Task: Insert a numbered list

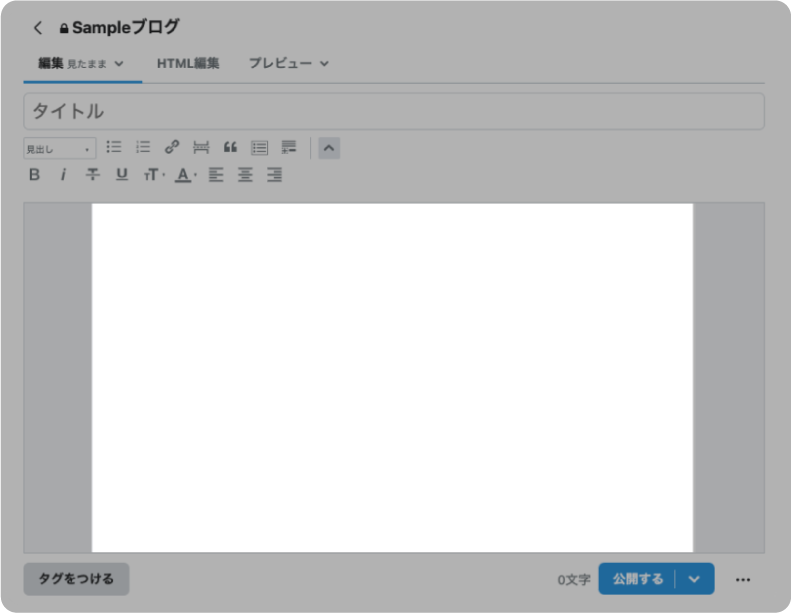Action: click(x=143, y=147)
